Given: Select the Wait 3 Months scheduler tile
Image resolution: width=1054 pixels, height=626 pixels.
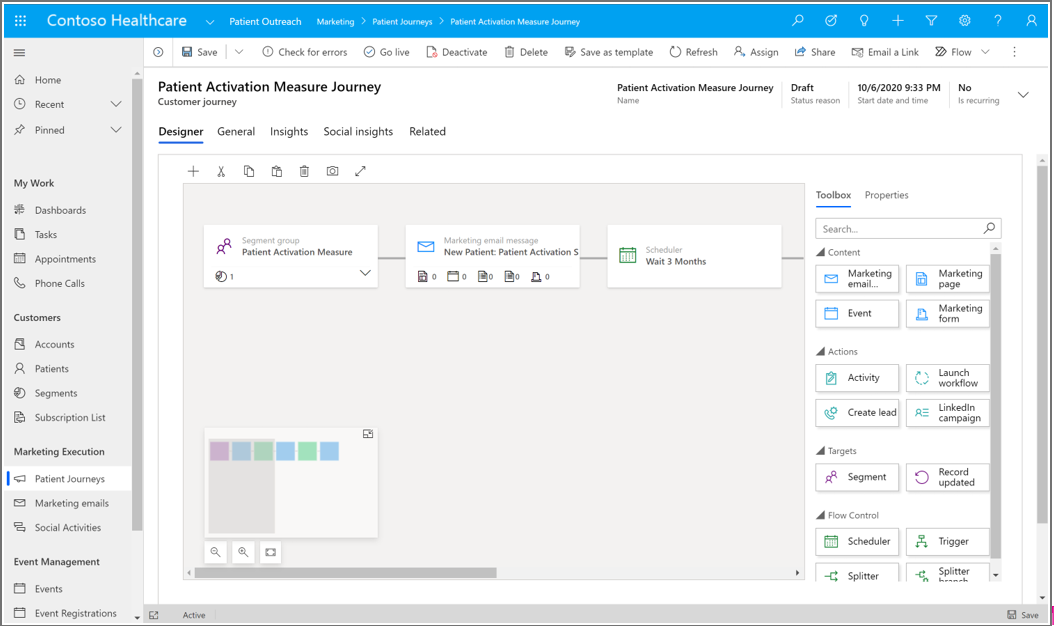Looking at the screenshot, I should tap(694, 256).
